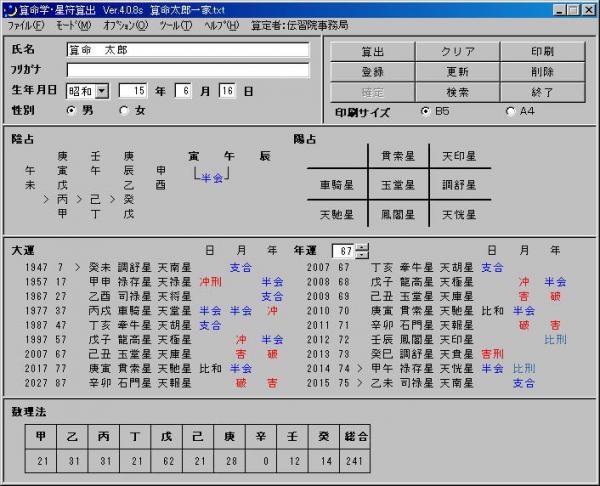The image size is (600, 486).
Task: Click the クリア button
Action: [x=457, y=51]
